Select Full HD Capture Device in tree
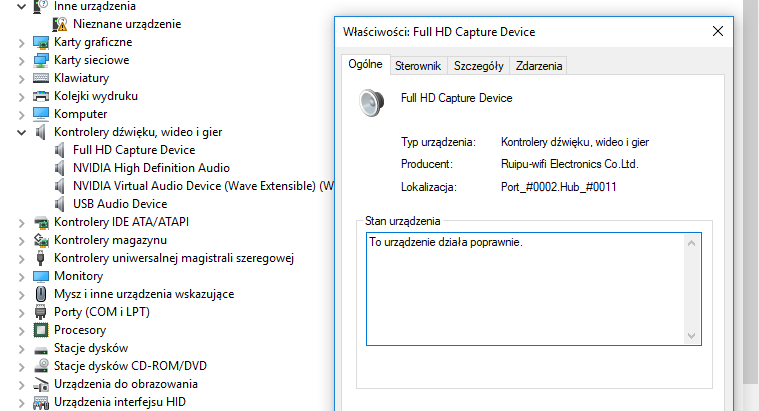The image size is (759, 411). (134, 150)
